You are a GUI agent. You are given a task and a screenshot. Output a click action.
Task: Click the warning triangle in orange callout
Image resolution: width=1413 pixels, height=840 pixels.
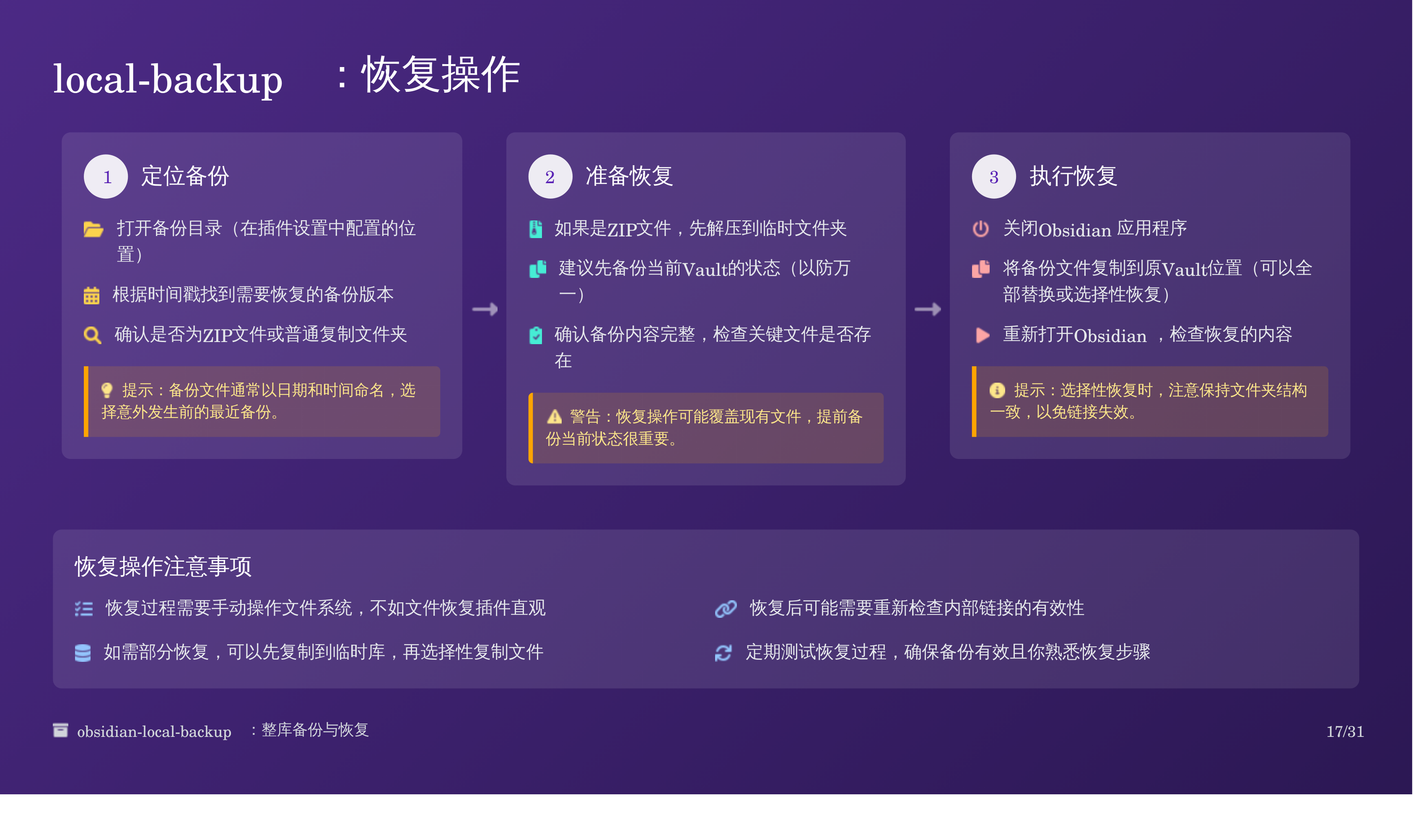point(554,417)
